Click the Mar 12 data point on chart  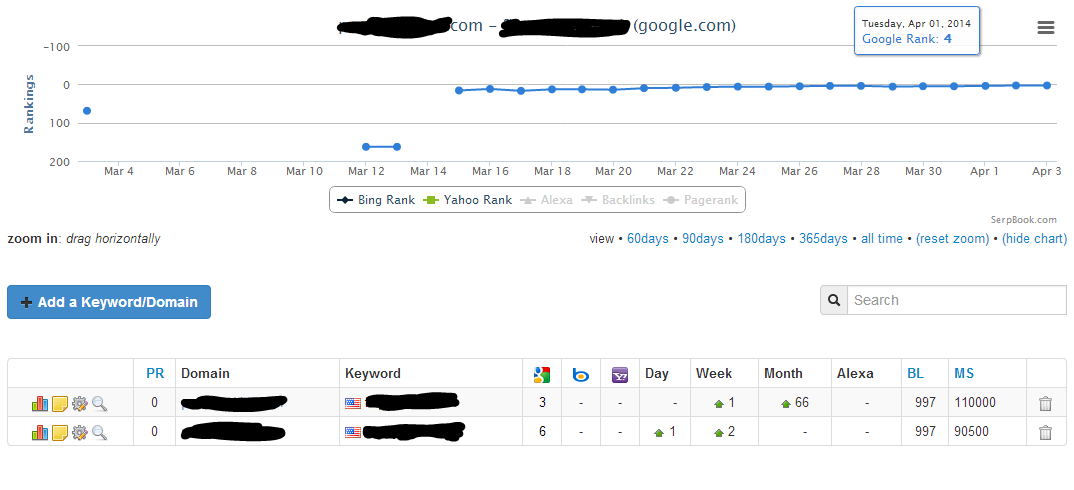click(x=366, y=147)
